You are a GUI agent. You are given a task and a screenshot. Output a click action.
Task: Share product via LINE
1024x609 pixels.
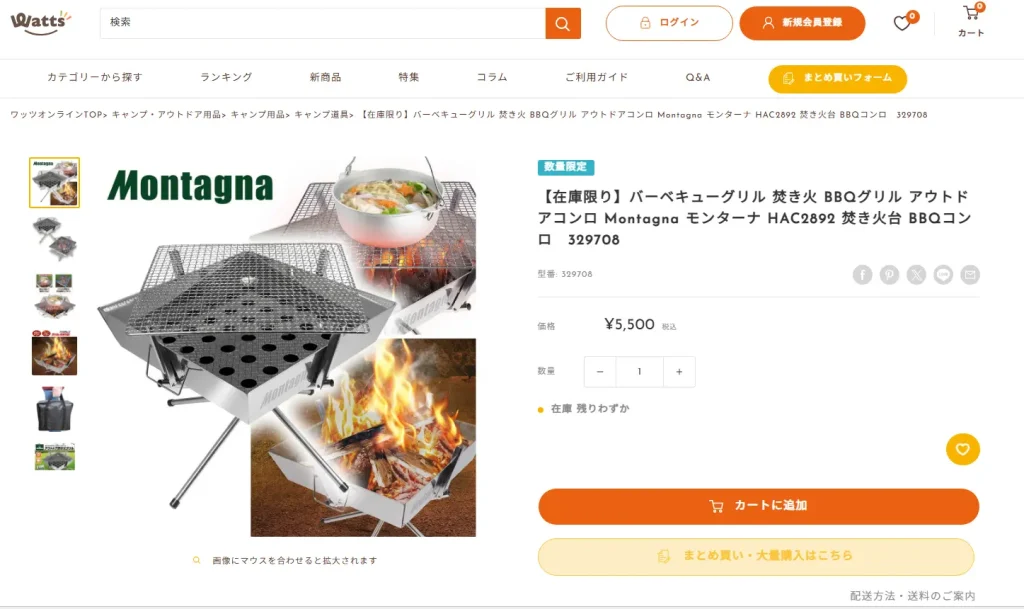tap(943, 274)
